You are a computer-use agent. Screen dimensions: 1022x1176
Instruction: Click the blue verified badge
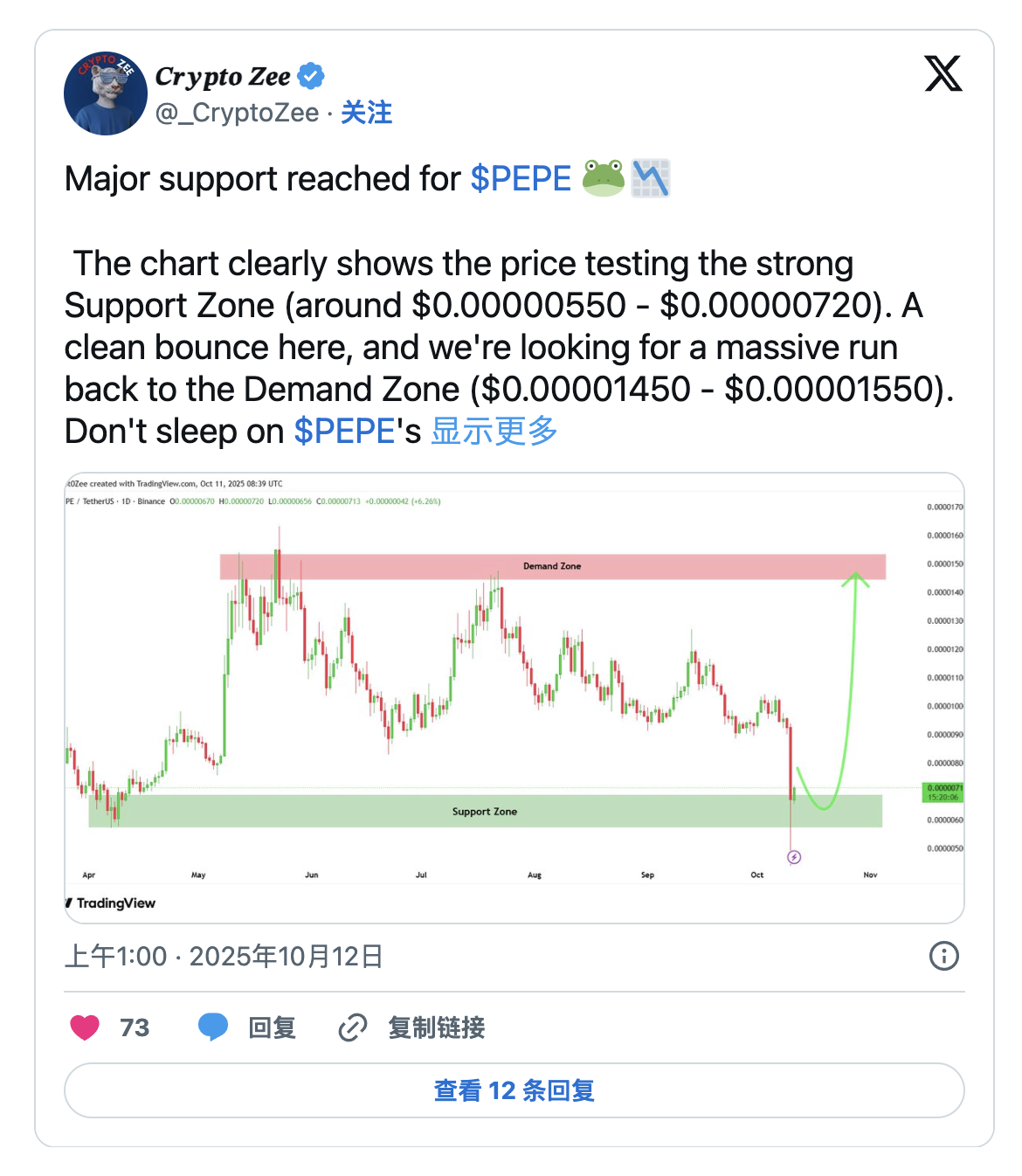(x=311, y=77)
